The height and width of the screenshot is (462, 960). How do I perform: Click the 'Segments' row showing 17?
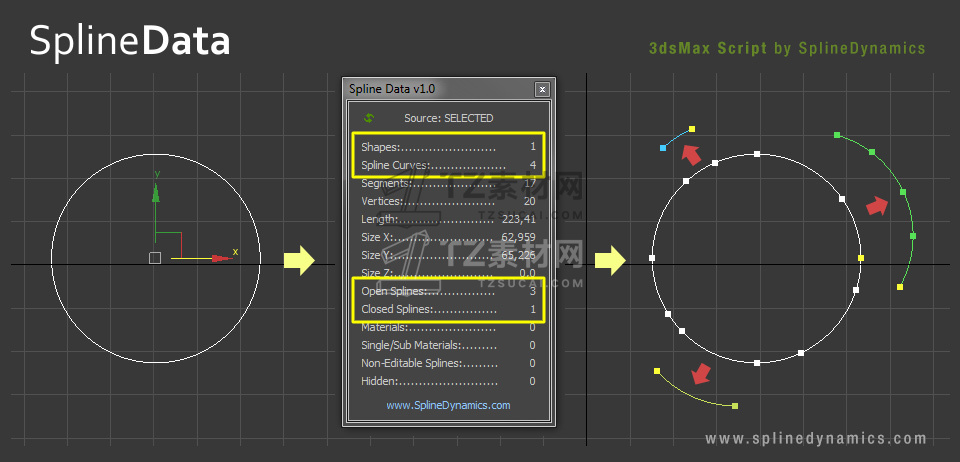448,183
